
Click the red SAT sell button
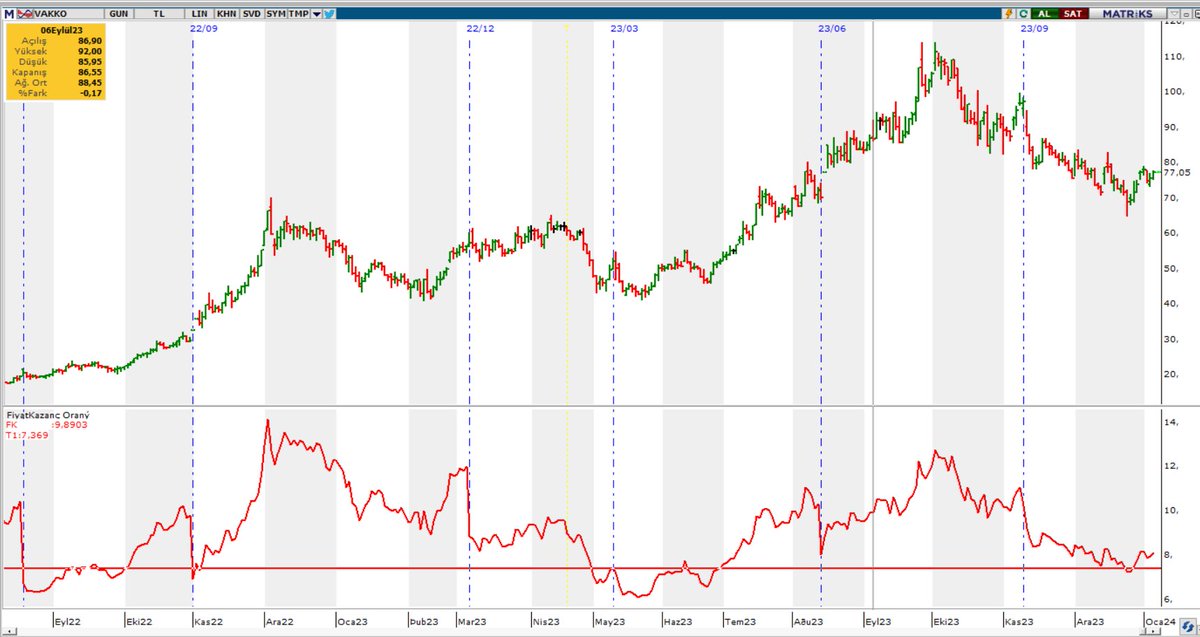tap(1072, 14)
